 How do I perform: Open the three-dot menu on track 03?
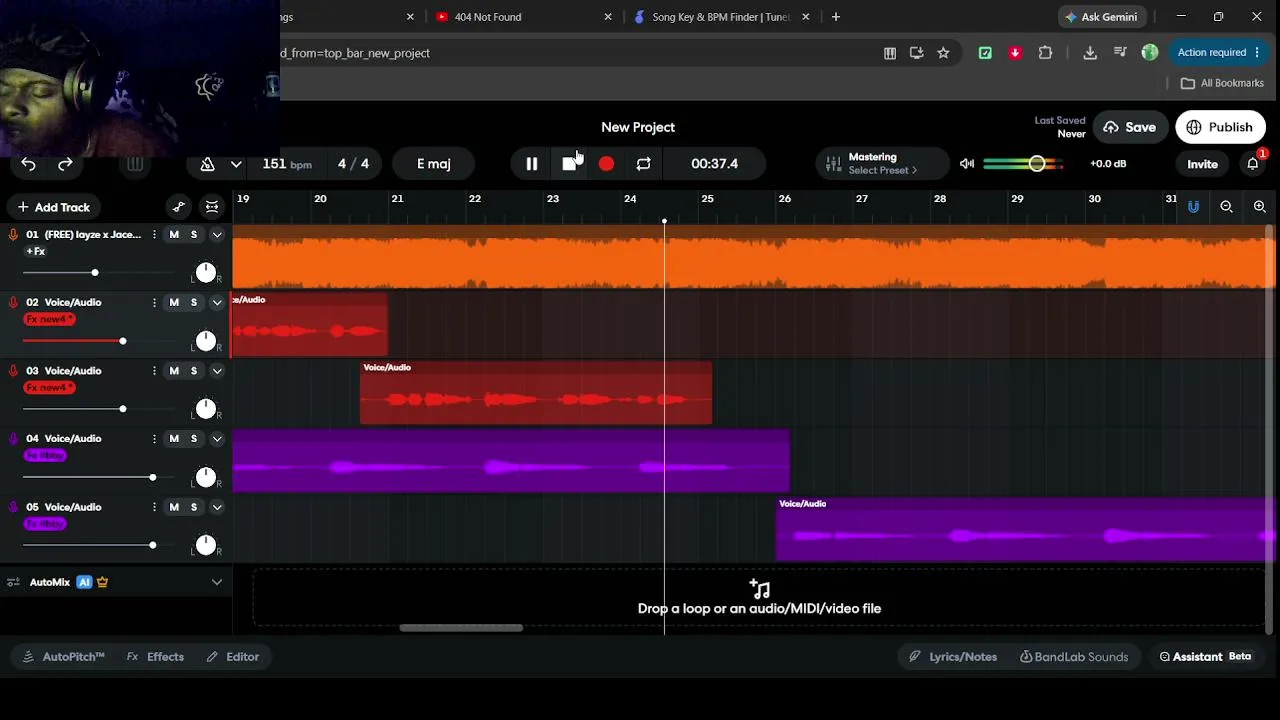pos(154,371)
